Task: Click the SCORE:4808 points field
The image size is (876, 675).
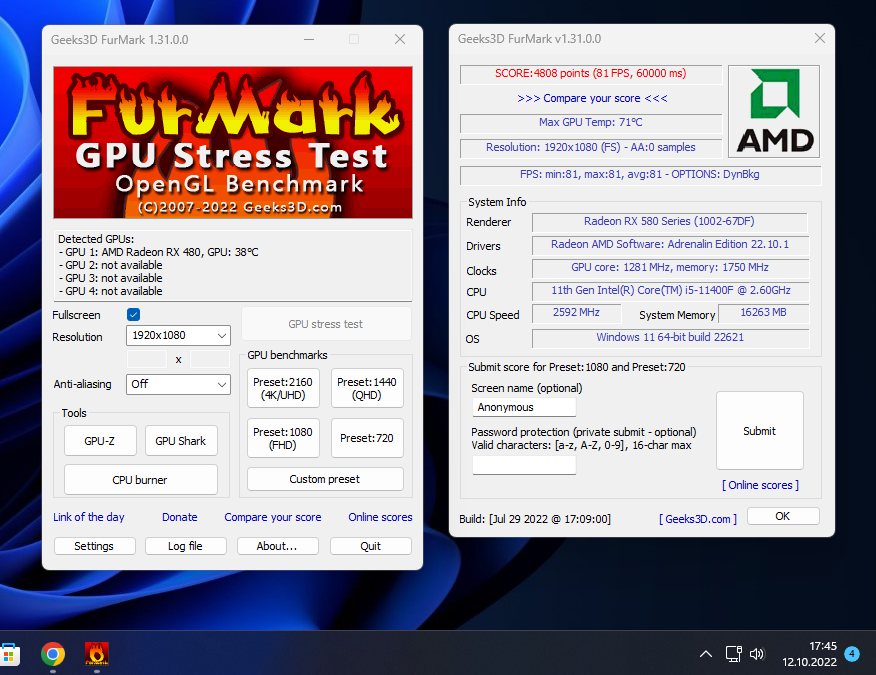Action: coord(591,74)
